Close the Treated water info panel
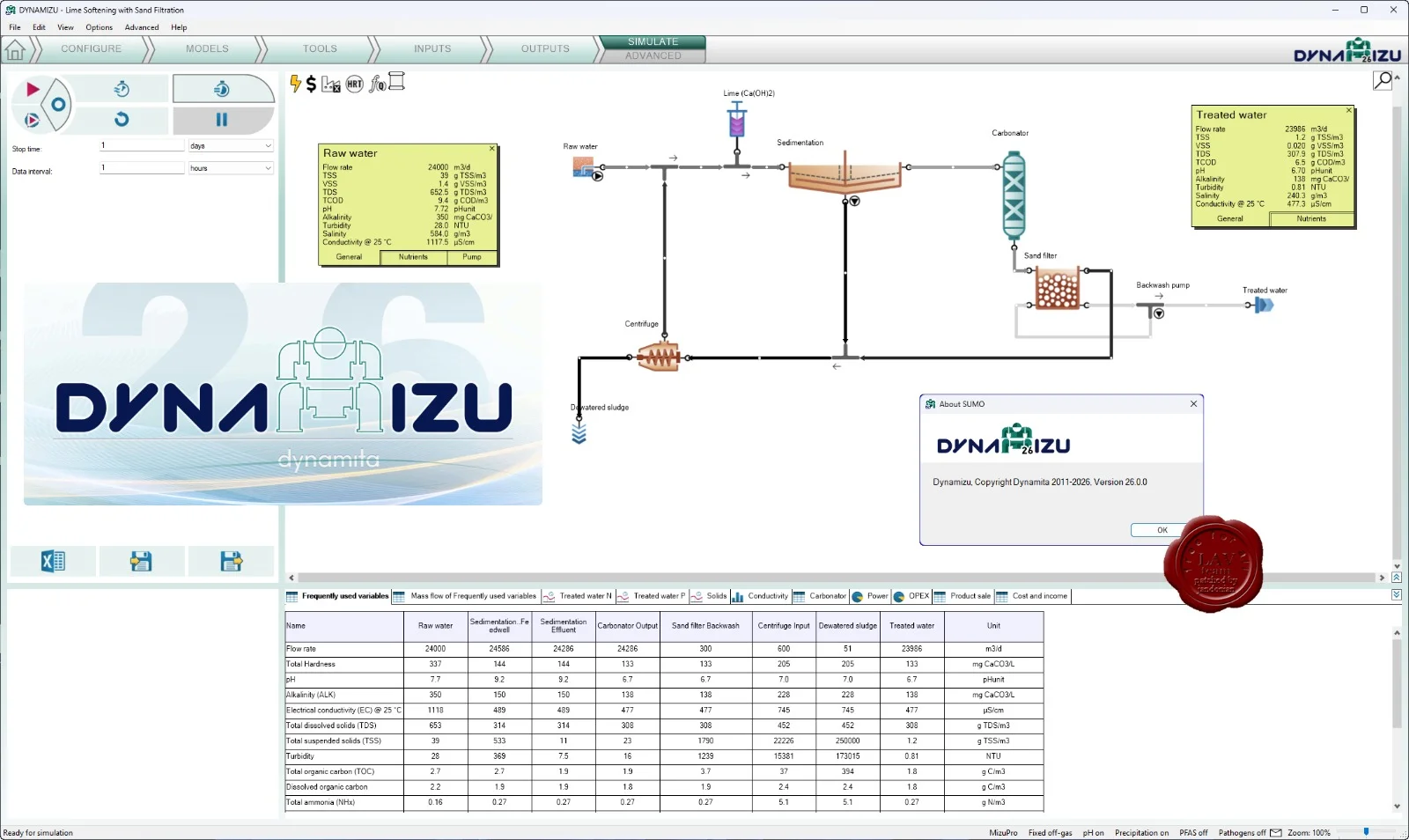This screenshot has width=1409, height=840. point(1348,110)
